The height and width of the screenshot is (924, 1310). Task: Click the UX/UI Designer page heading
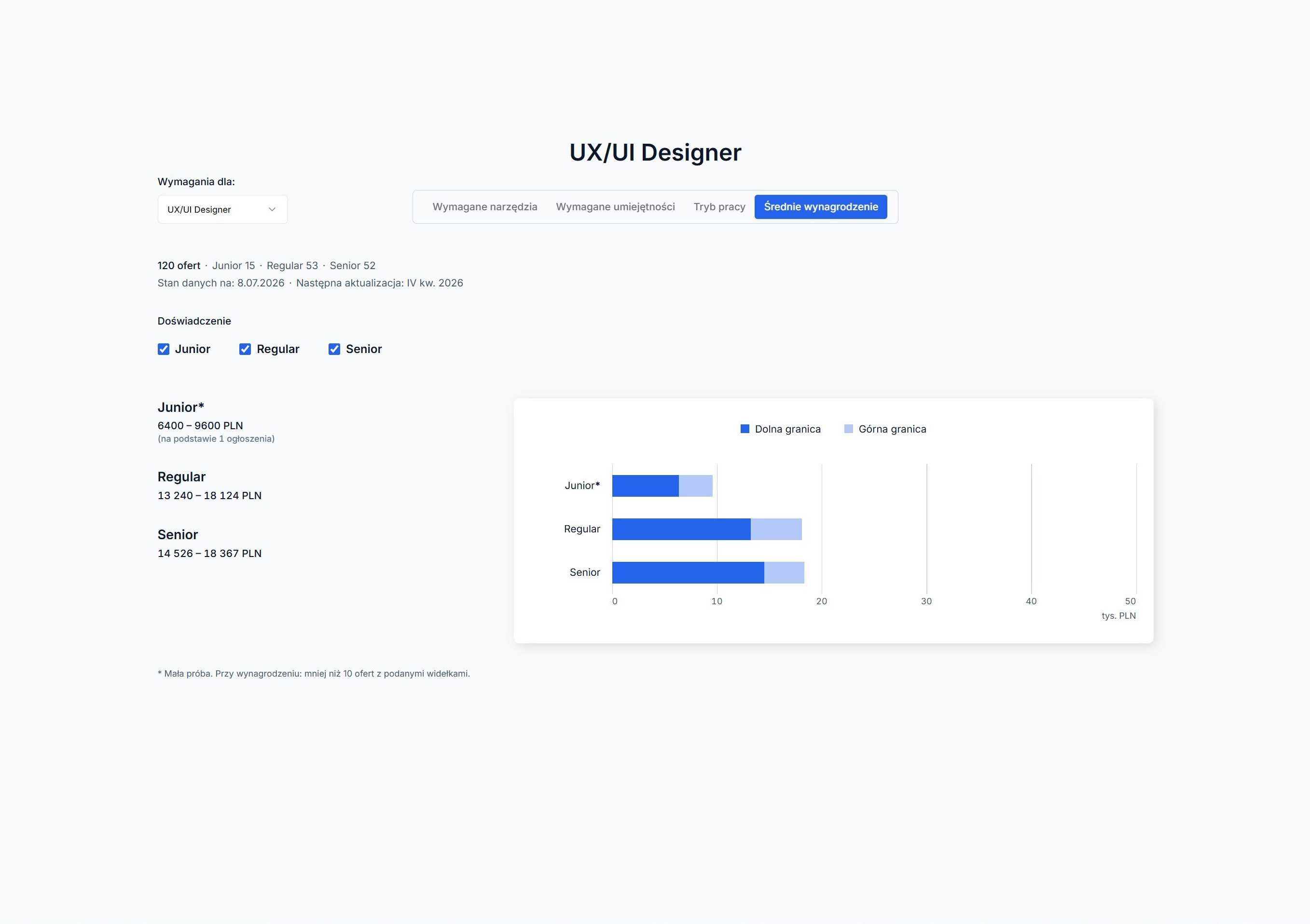[655, 152]
